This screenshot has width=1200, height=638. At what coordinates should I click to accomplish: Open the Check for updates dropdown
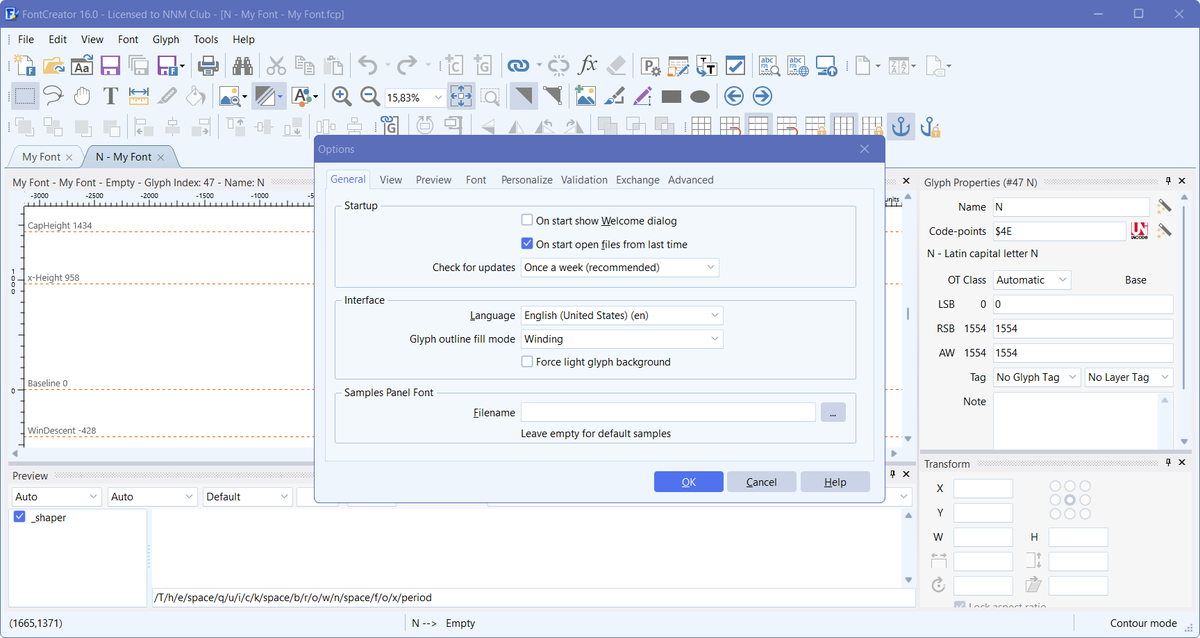620,268
